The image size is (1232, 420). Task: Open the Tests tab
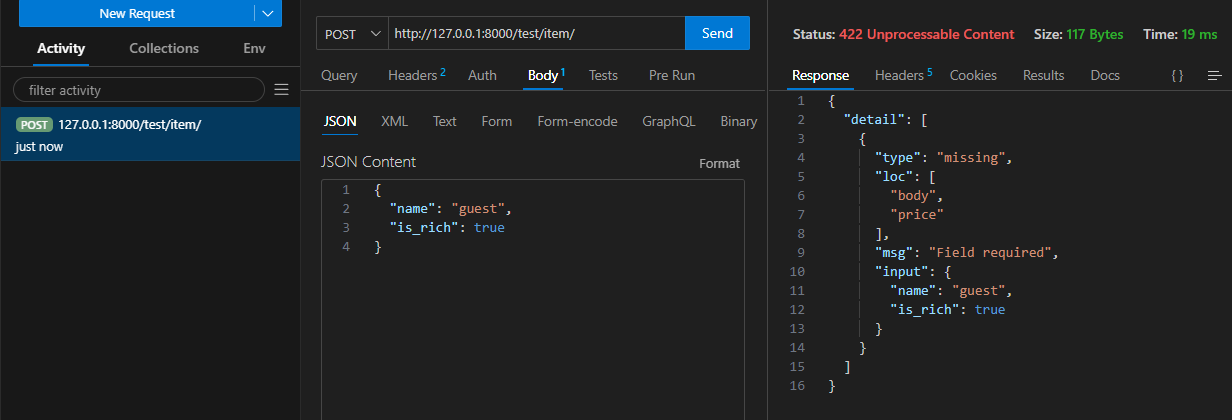point(603,75)
